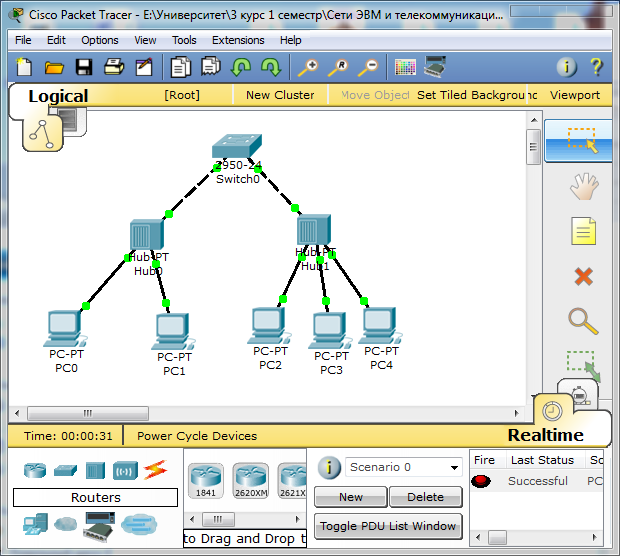Select the Delete red X tool
This screenshot has height=556, width=620.
[x=584, y=276]
